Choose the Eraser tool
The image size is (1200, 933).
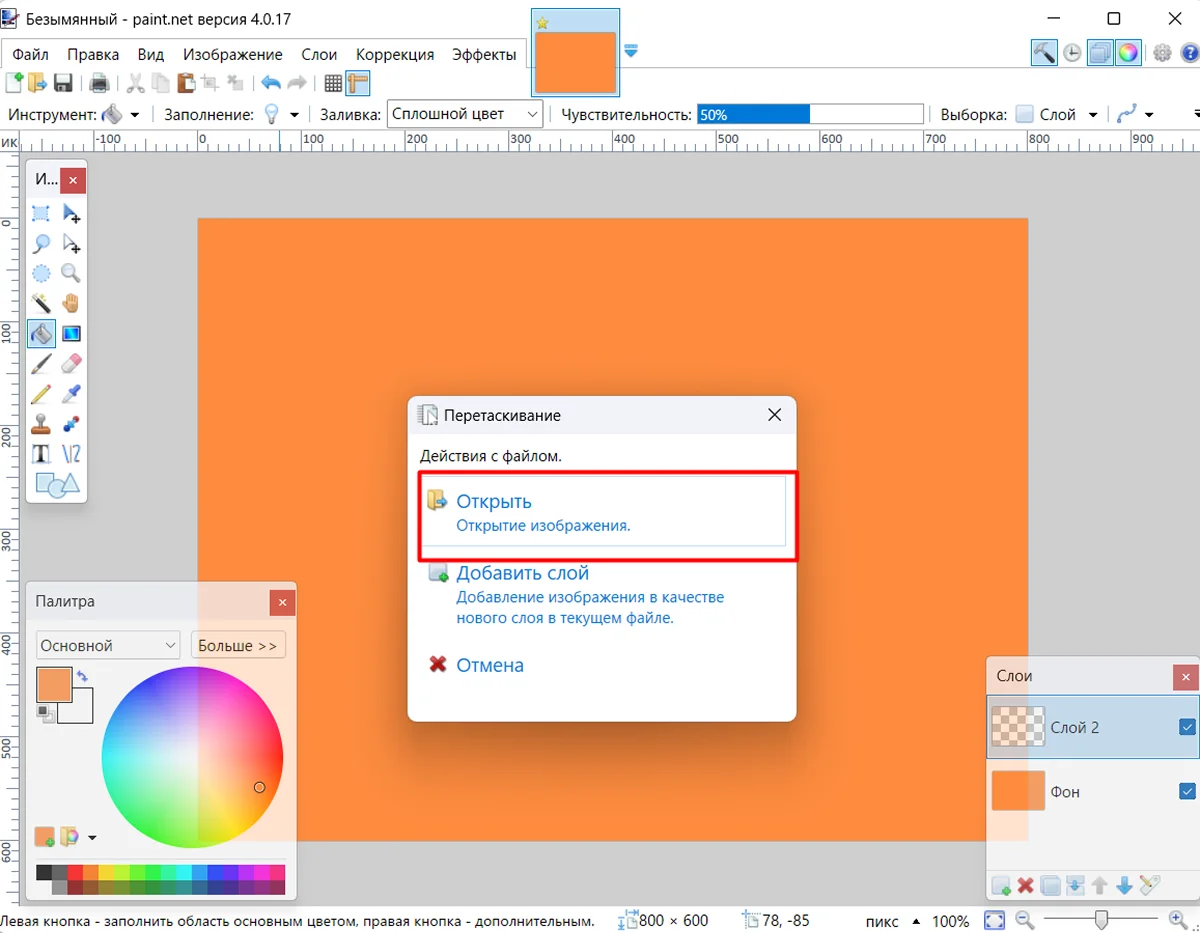click(x=71, y=363)
